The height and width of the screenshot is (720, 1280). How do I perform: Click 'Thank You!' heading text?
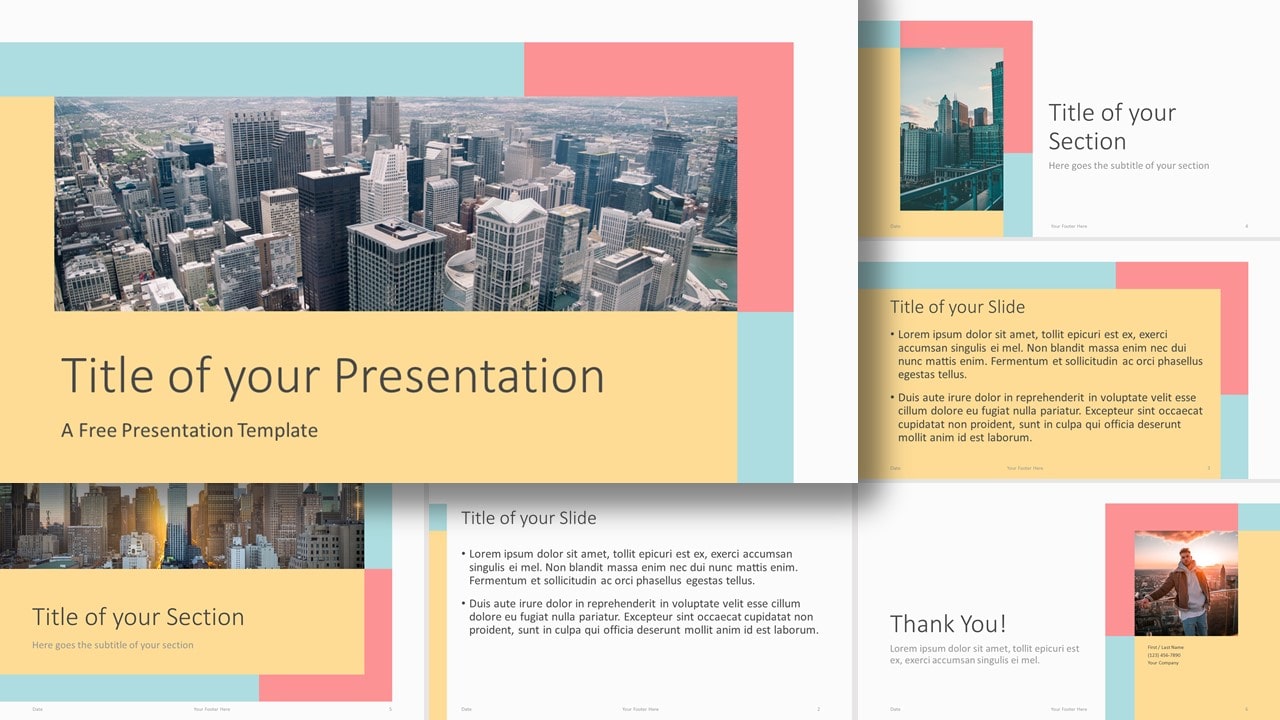[948, 624]
